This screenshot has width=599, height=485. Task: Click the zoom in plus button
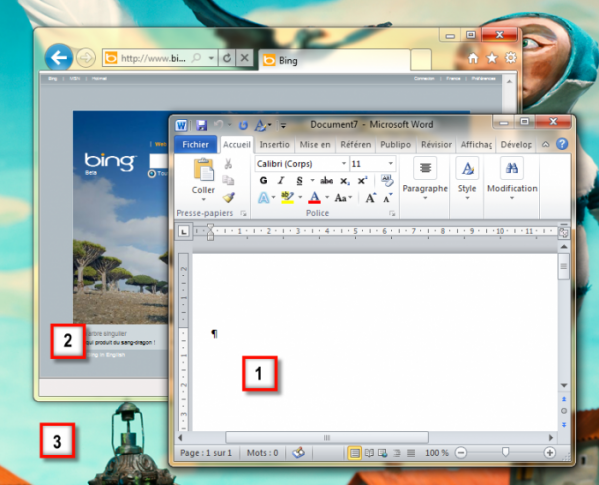549,453
